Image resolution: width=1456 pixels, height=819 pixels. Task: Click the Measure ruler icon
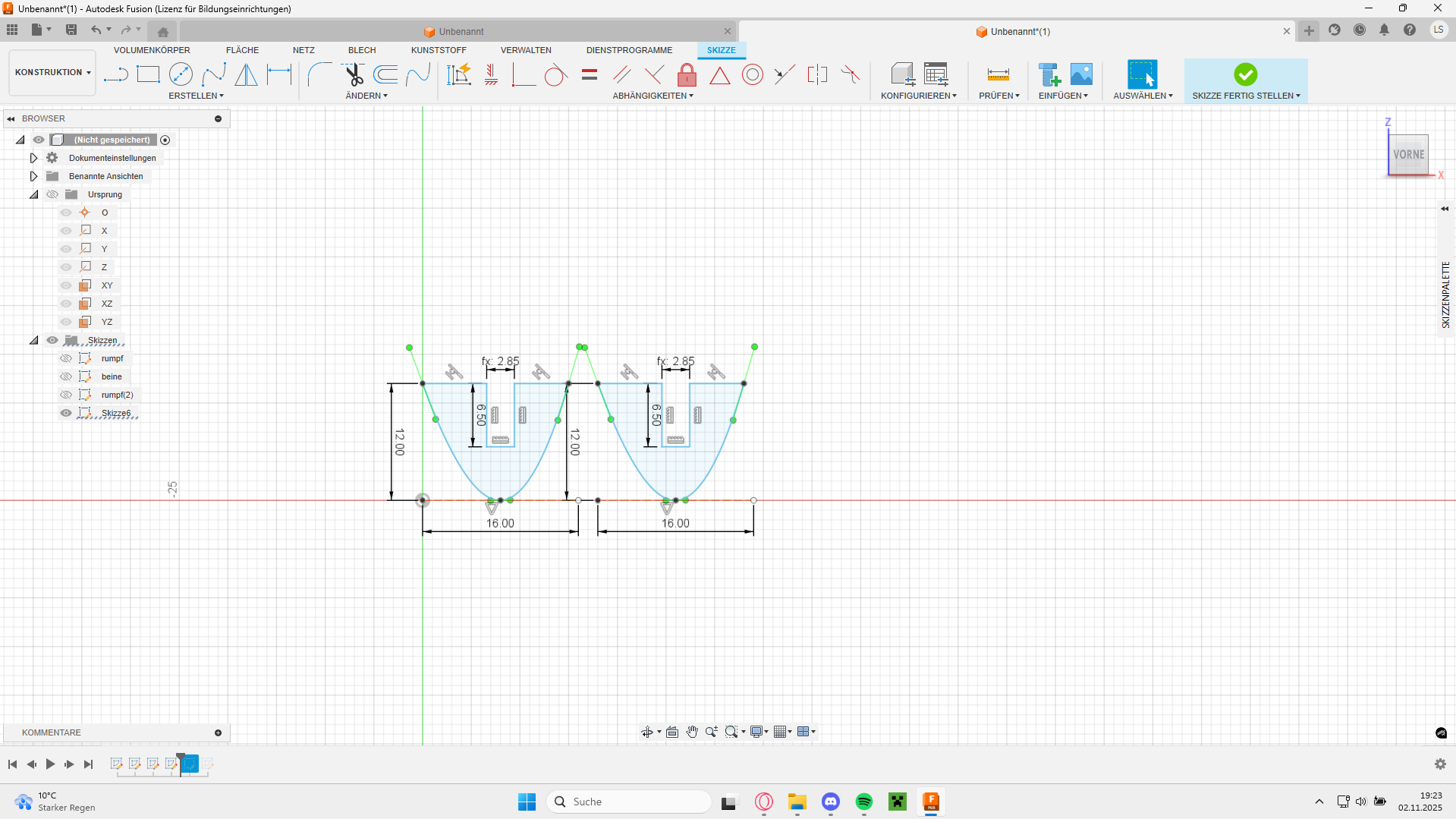point(998,74)
